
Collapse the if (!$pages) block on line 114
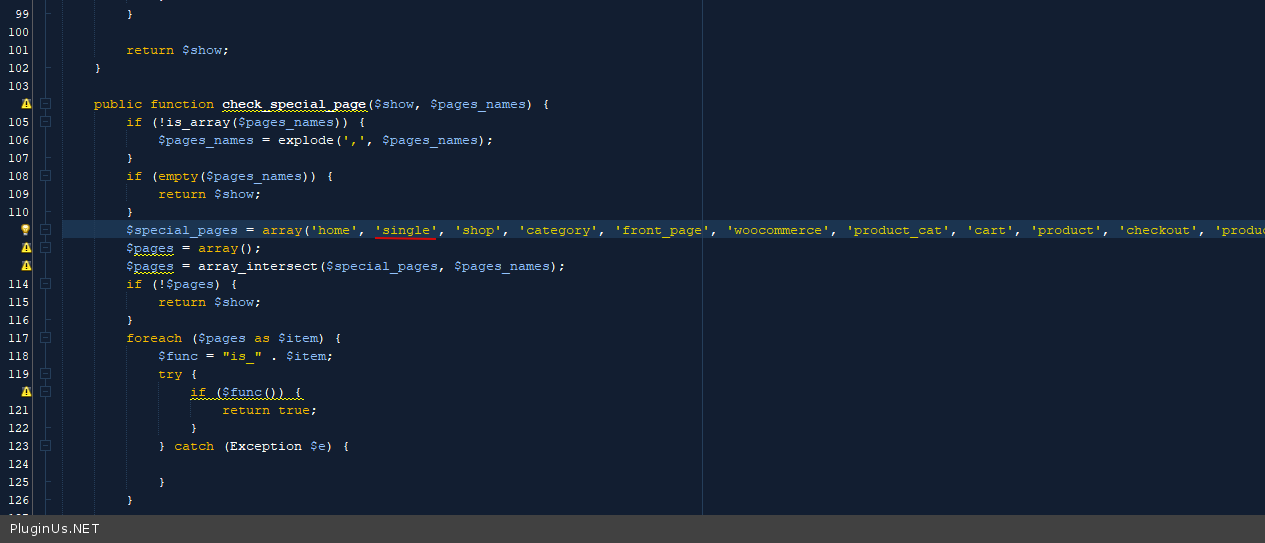[x=46, y=284]
